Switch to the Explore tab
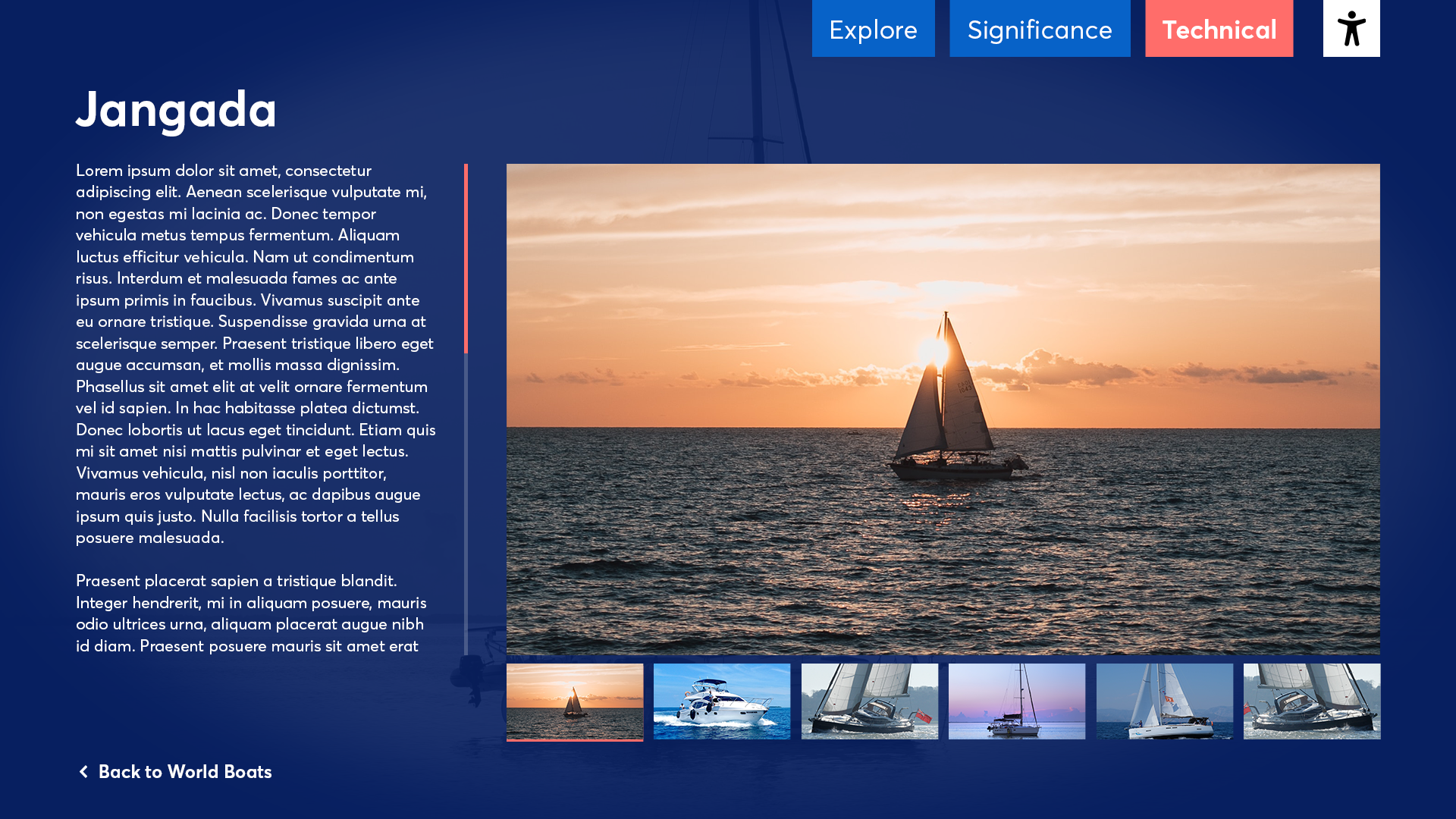 [873, 29]
